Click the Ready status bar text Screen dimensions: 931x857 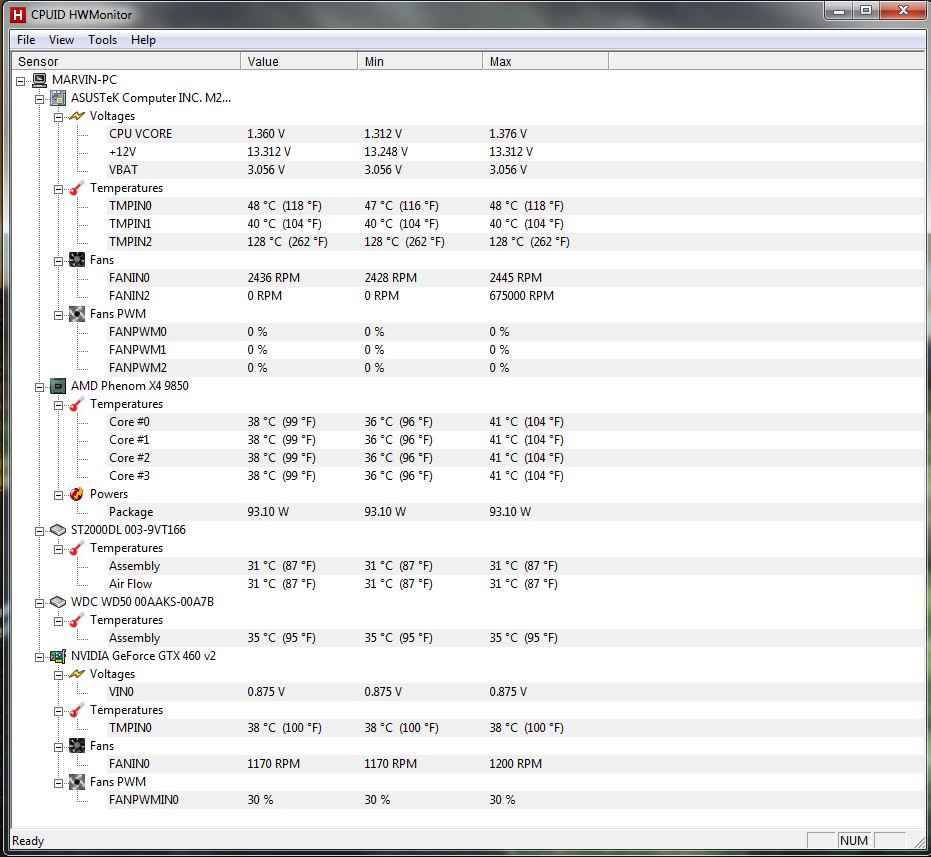28,841
